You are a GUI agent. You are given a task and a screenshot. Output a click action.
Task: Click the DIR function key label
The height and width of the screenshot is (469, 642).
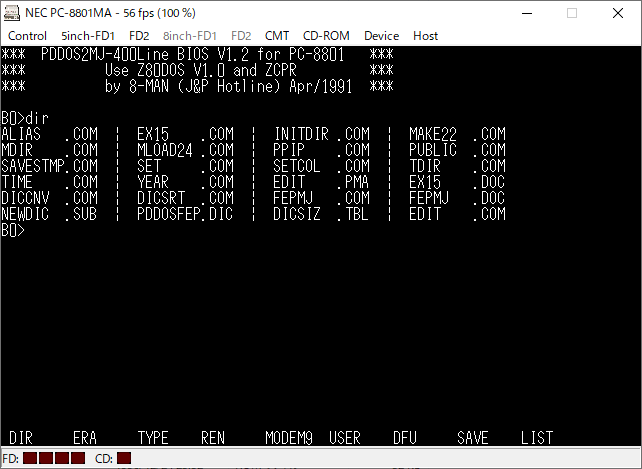coord(21,438)
